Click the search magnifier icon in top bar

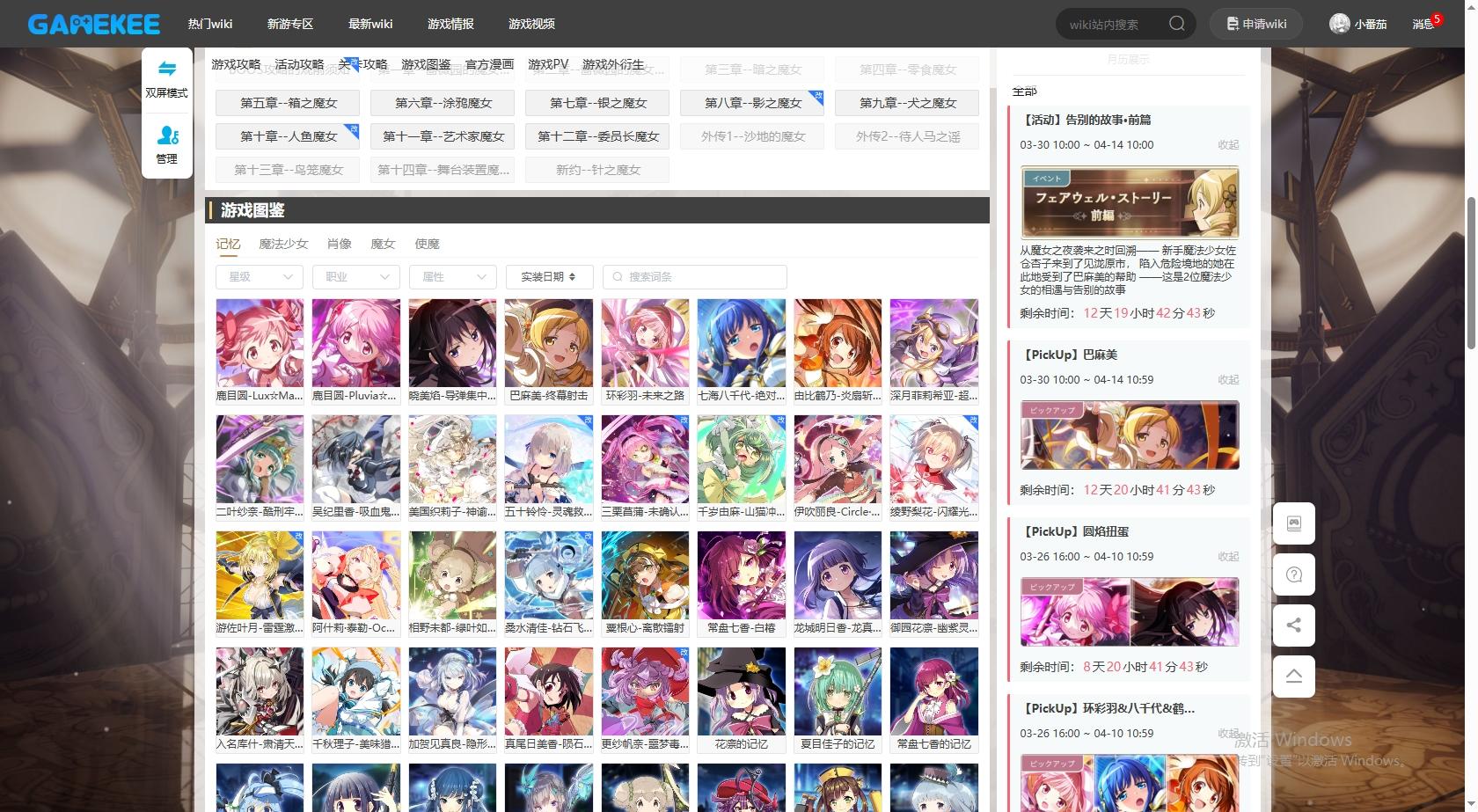(1176, 24)
